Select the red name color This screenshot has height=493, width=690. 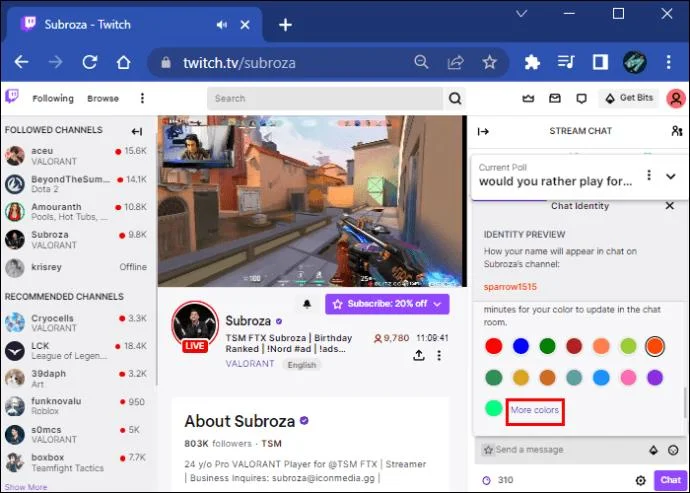tap(494, 346)
